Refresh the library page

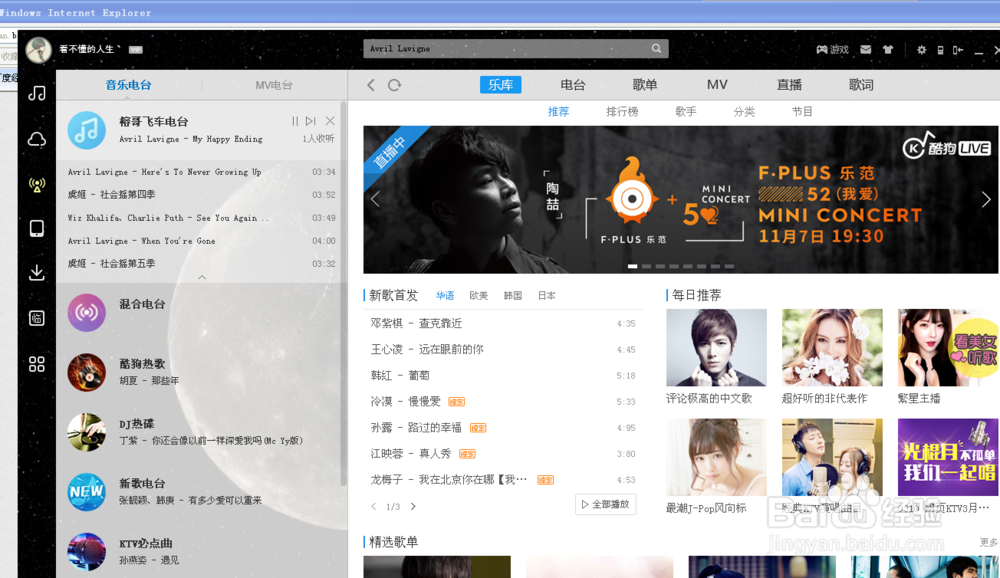point(394,85)
